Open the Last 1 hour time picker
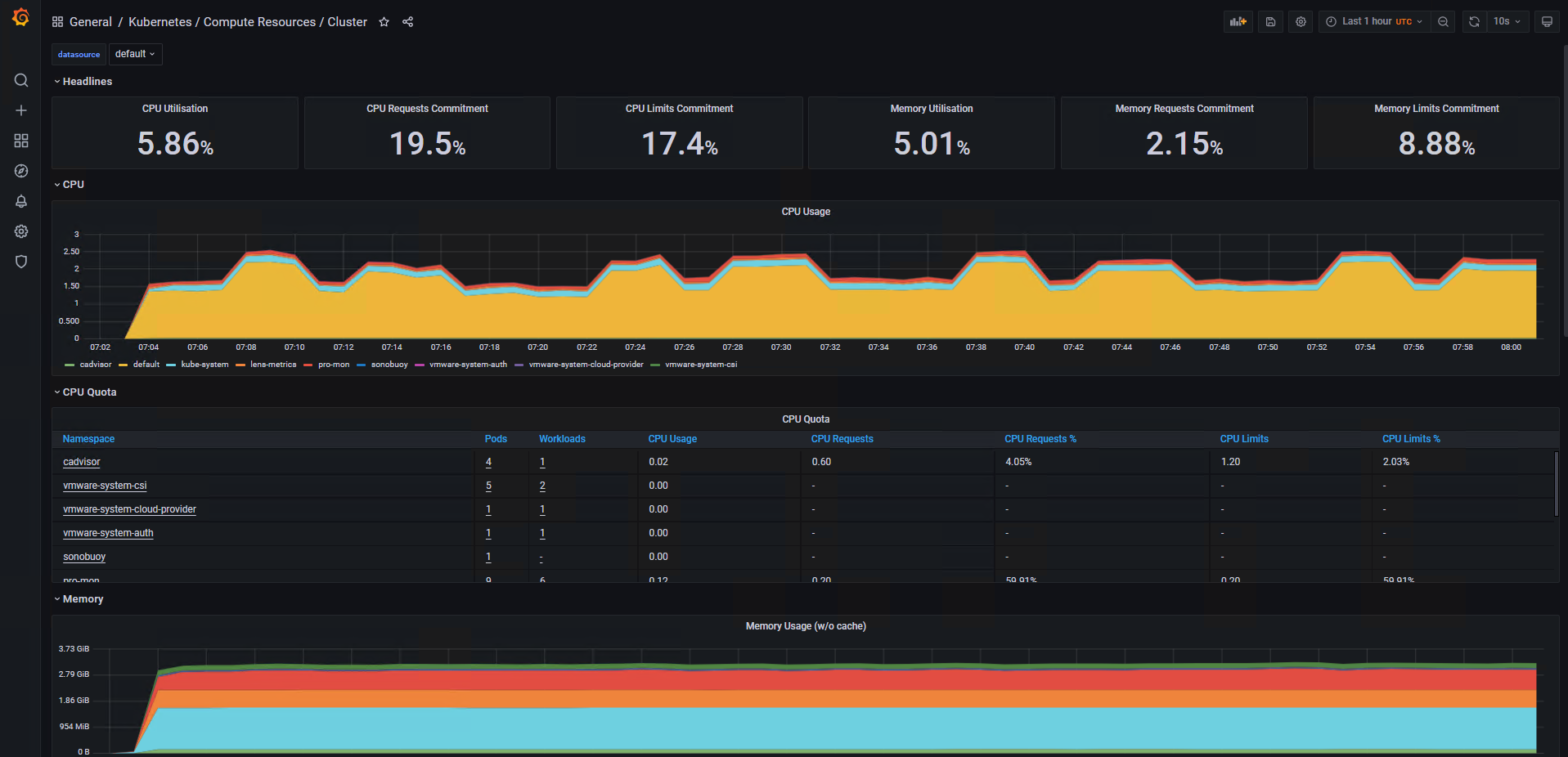The width and height of the screenshot is (1568, 757). pyautogui.click(x=1374, y=22)
